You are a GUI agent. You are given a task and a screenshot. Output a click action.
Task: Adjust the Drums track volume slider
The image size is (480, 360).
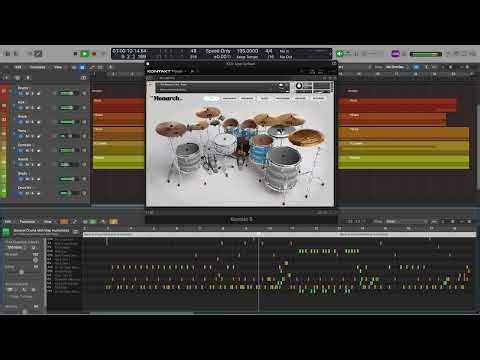[68, 93]
